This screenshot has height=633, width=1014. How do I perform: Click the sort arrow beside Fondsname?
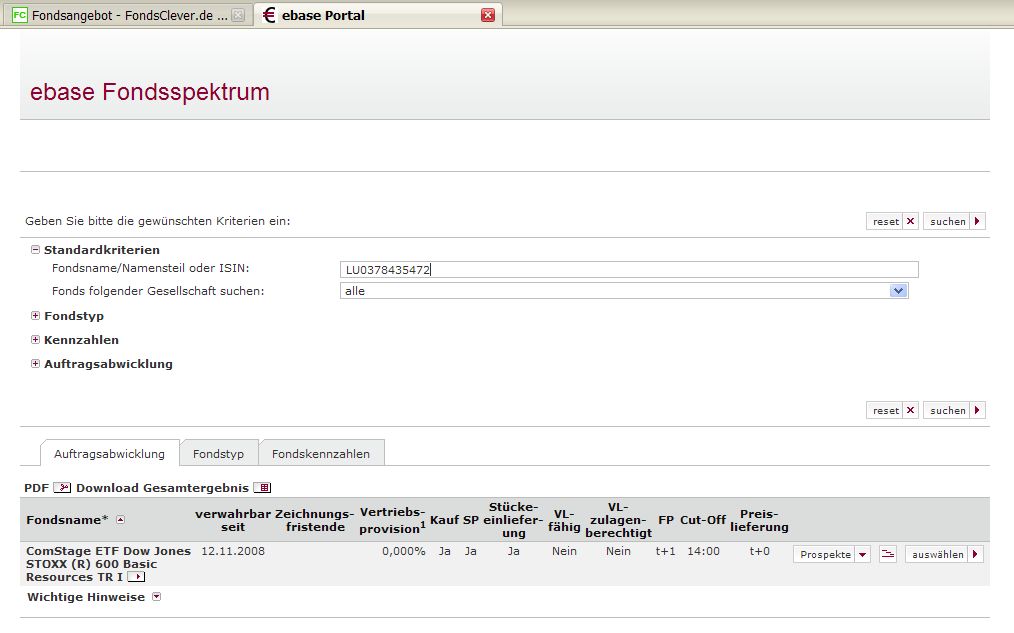tap(120, 519)
